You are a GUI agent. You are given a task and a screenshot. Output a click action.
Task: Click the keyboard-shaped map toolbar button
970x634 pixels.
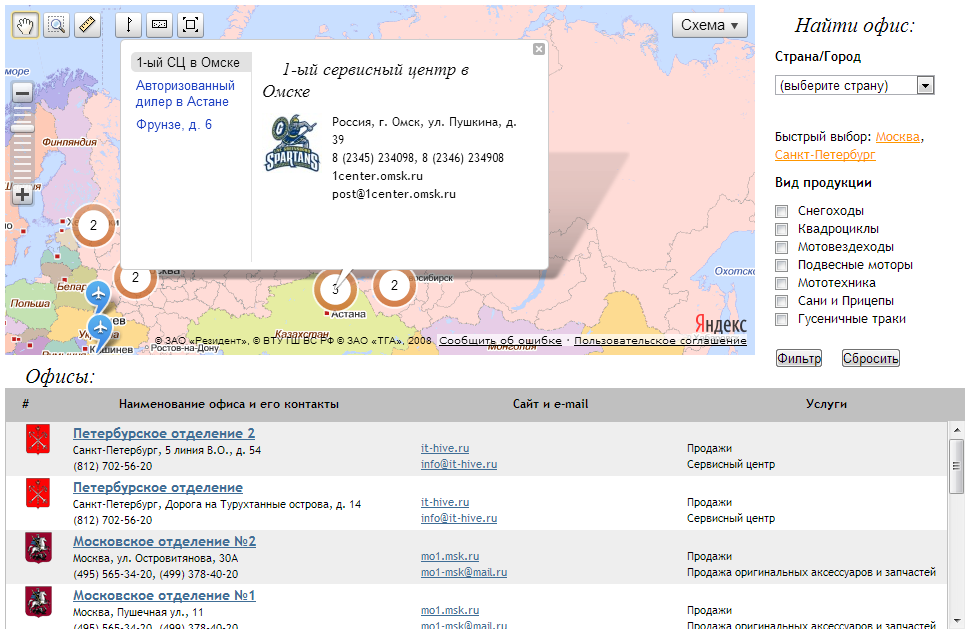160,25
